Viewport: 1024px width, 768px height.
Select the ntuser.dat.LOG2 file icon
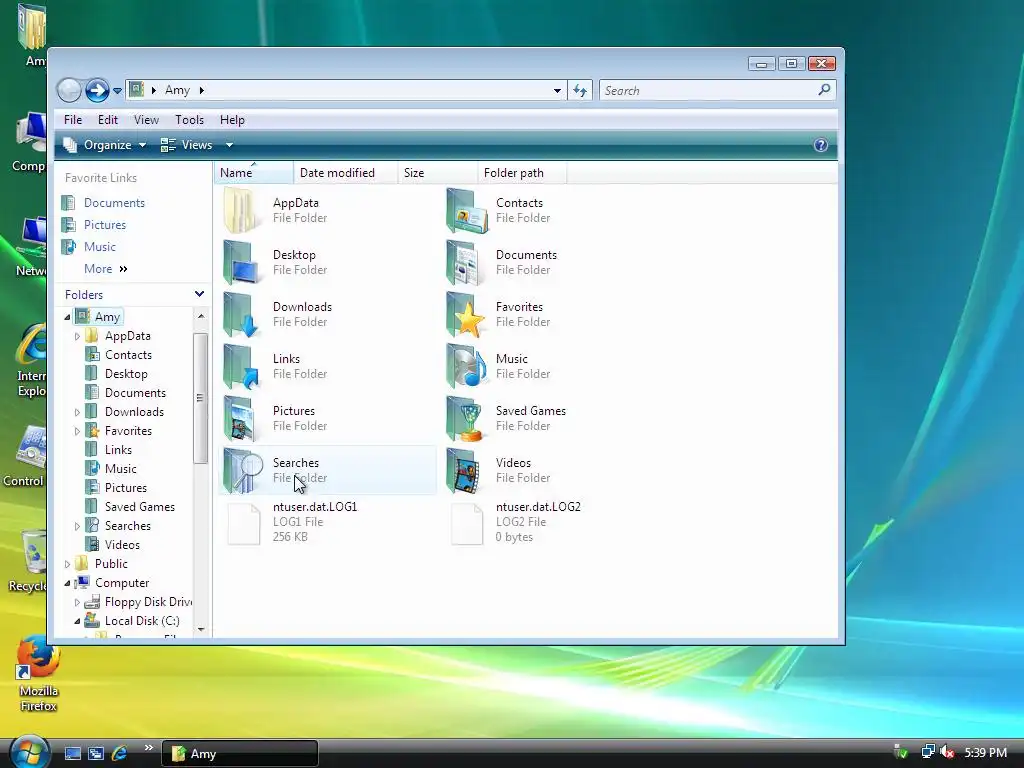[467, 523]
